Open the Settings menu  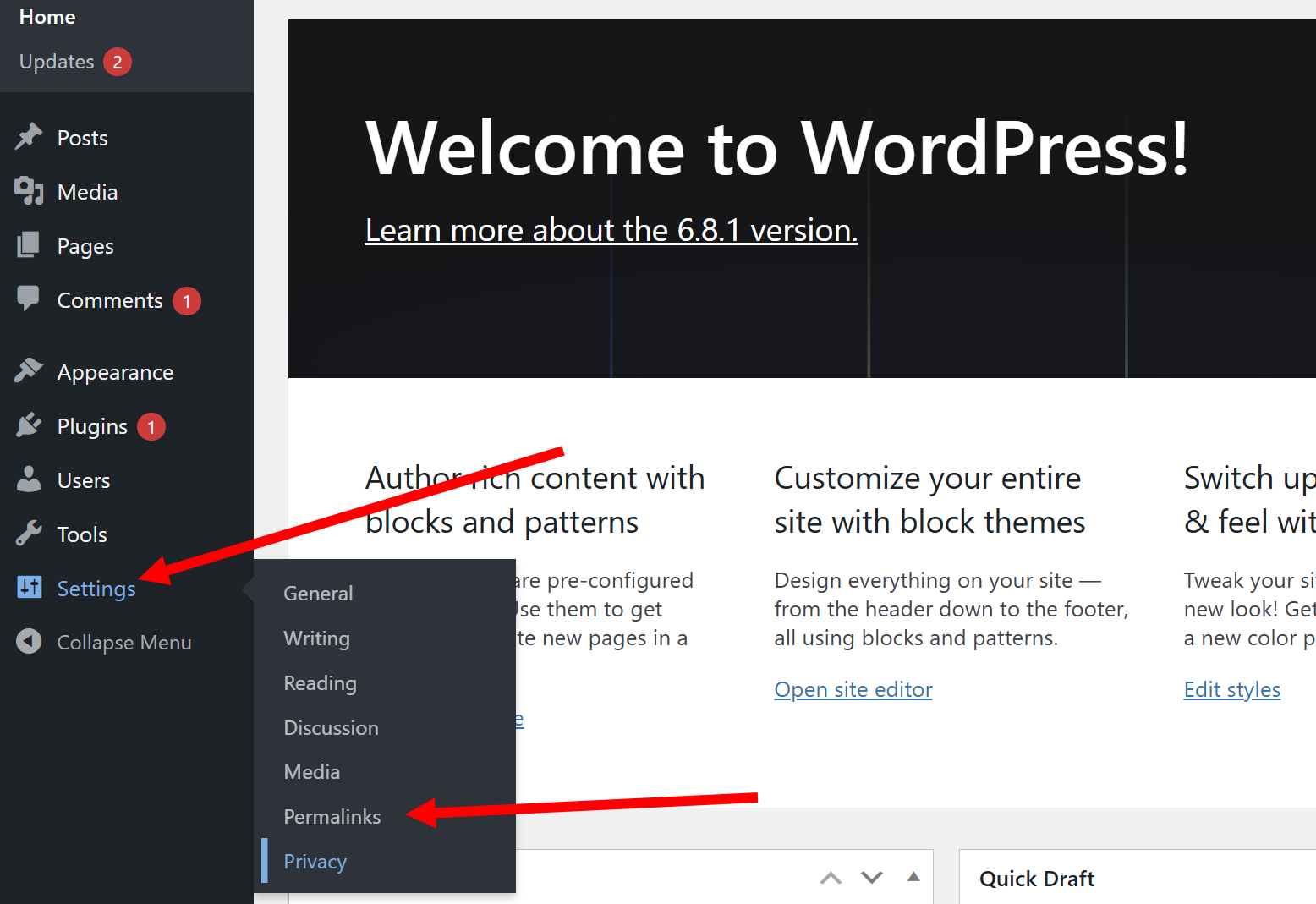point(96,589)
